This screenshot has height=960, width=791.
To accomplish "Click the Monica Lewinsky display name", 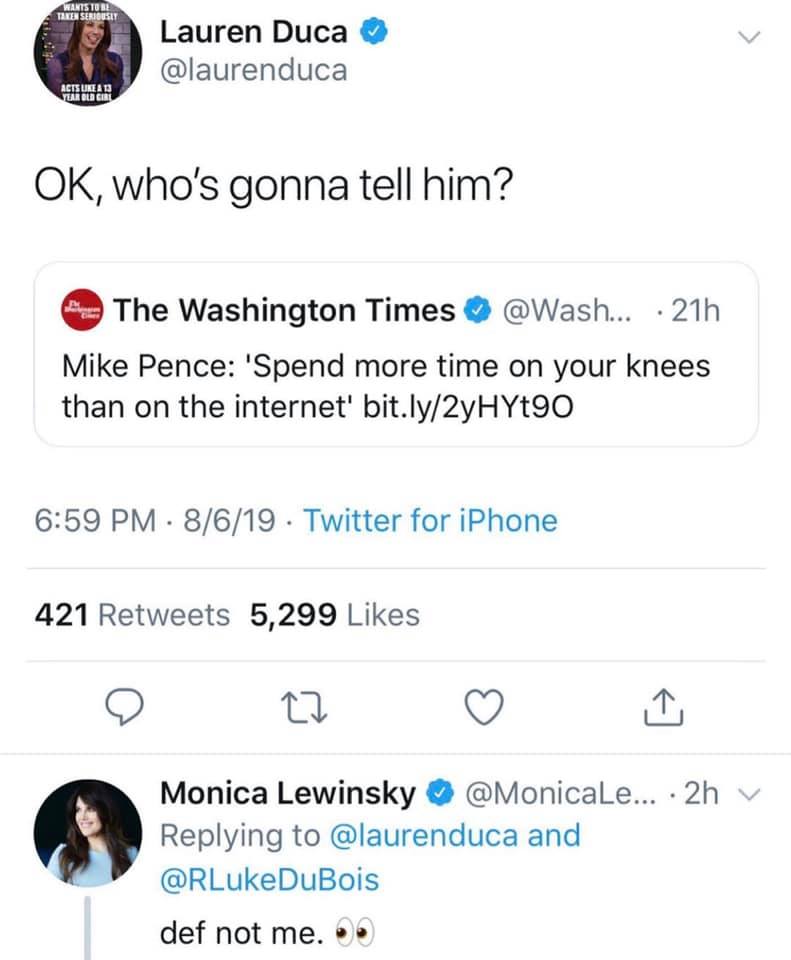I will (x=287, y=794).
